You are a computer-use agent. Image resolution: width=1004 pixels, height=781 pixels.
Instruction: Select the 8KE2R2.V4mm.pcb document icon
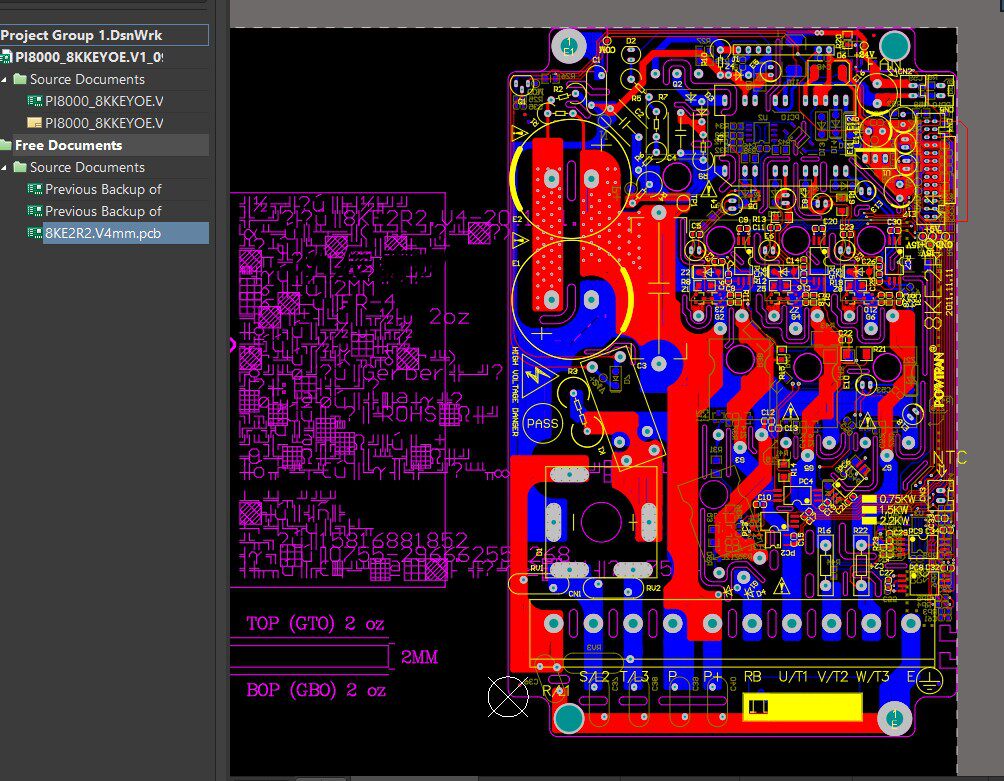(x=34, y=232)
